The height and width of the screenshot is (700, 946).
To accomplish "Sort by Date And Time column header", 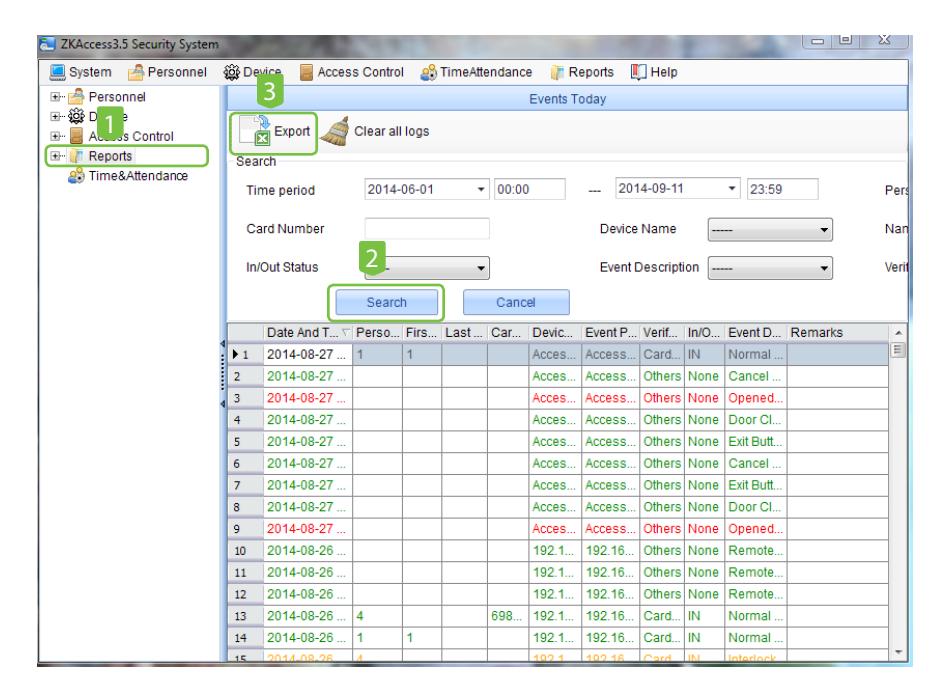I will [x=308, y=332].
